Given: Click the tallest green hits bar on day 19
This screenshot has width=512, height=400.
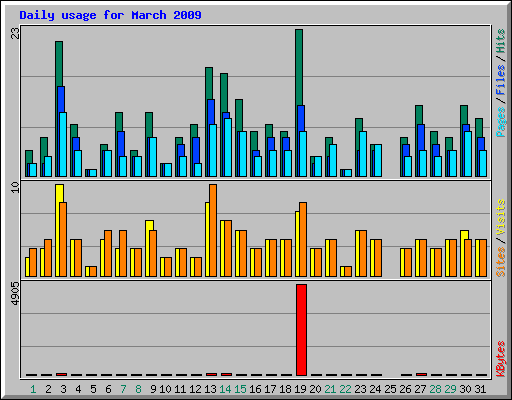Looking at the screenshot, I should click(299, 67).
